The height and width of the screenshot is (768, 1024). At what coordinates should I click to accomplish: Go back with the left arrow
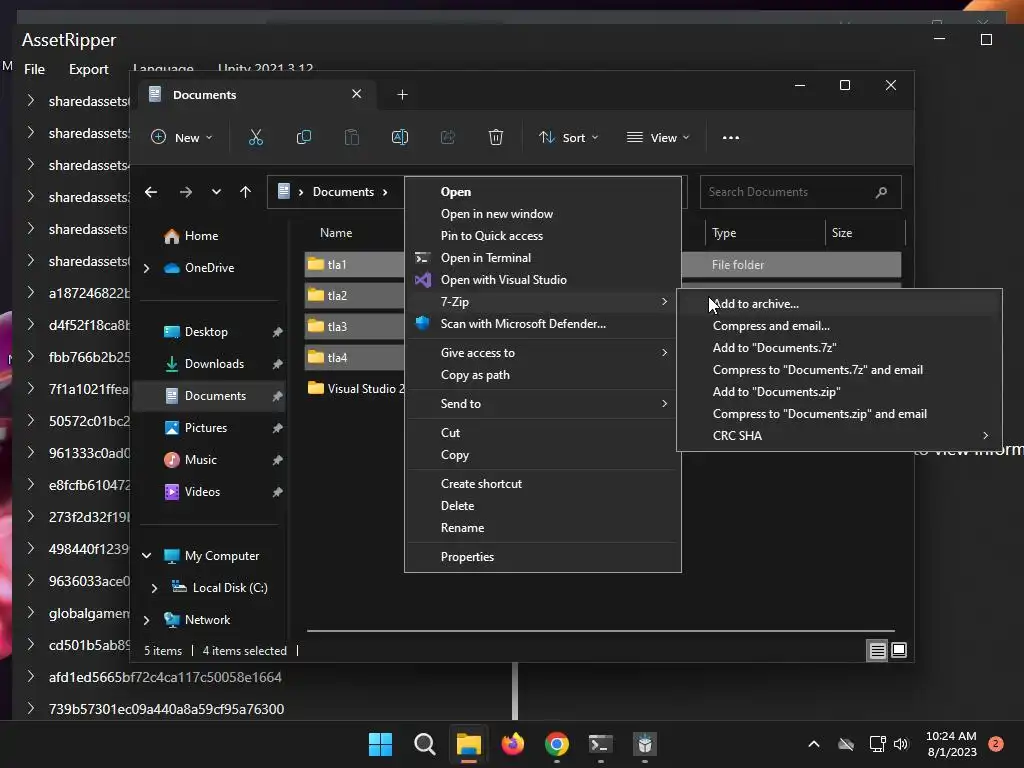point(151,192)
